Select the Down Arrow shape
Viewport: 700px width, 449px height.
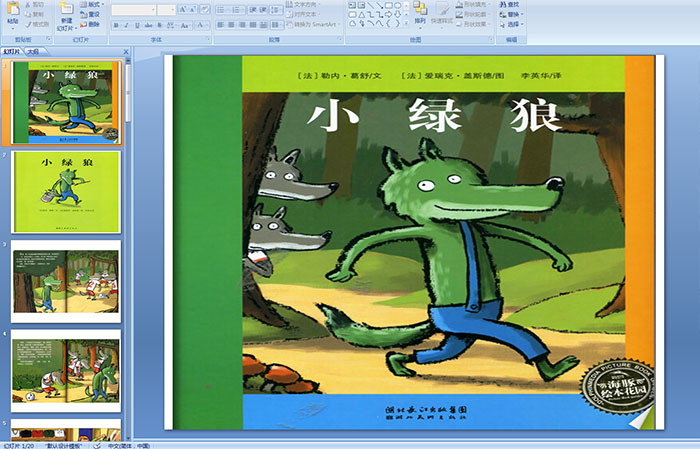397,15
